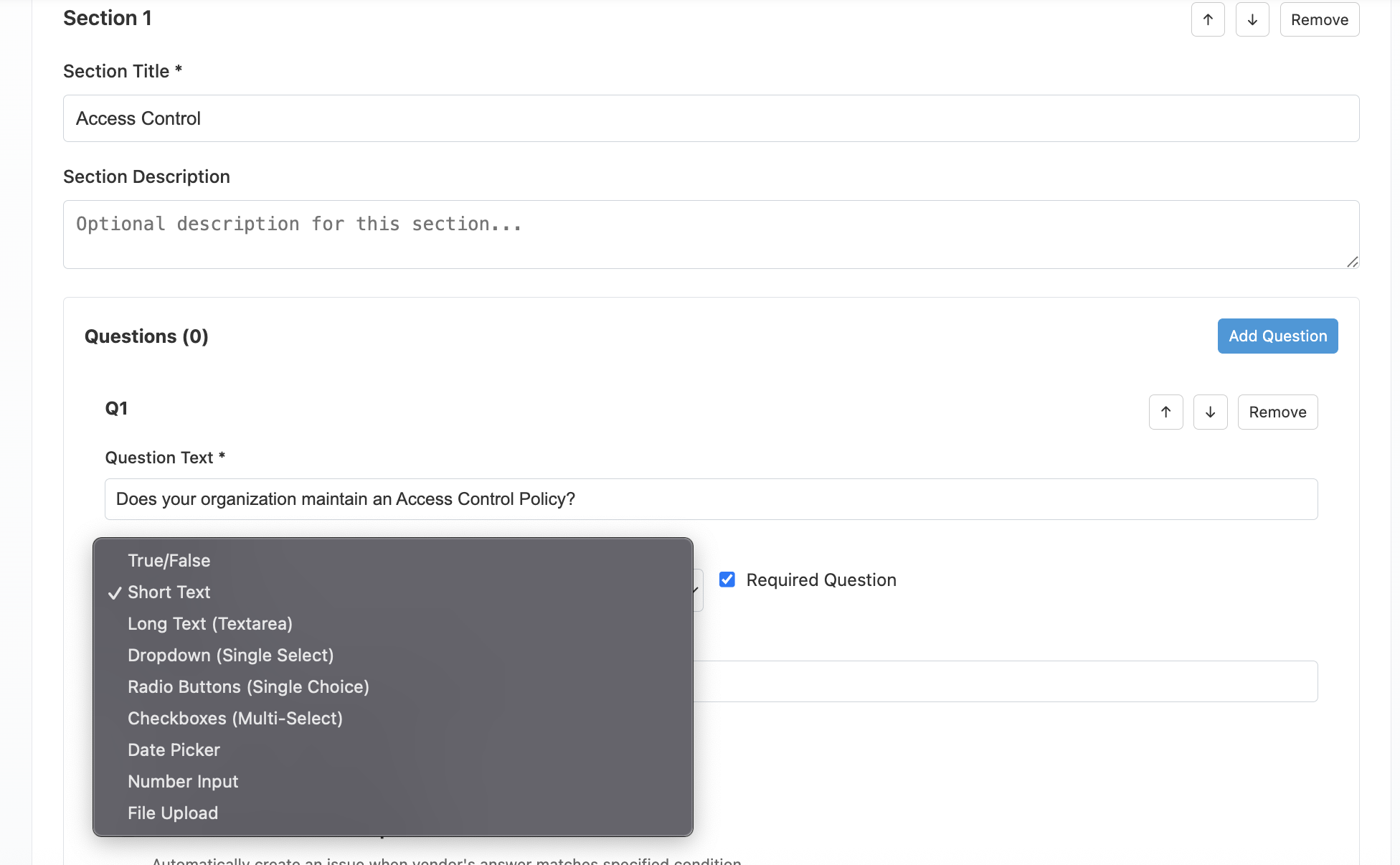The image size is (1400, 865).
Task: Choose Radio Buttons (Single Choice) option
Action: tap(248, 686)
